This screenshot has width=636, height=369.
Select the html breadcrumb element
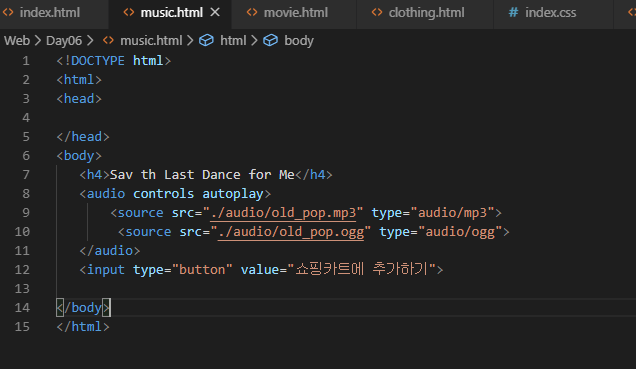point(233,41)
